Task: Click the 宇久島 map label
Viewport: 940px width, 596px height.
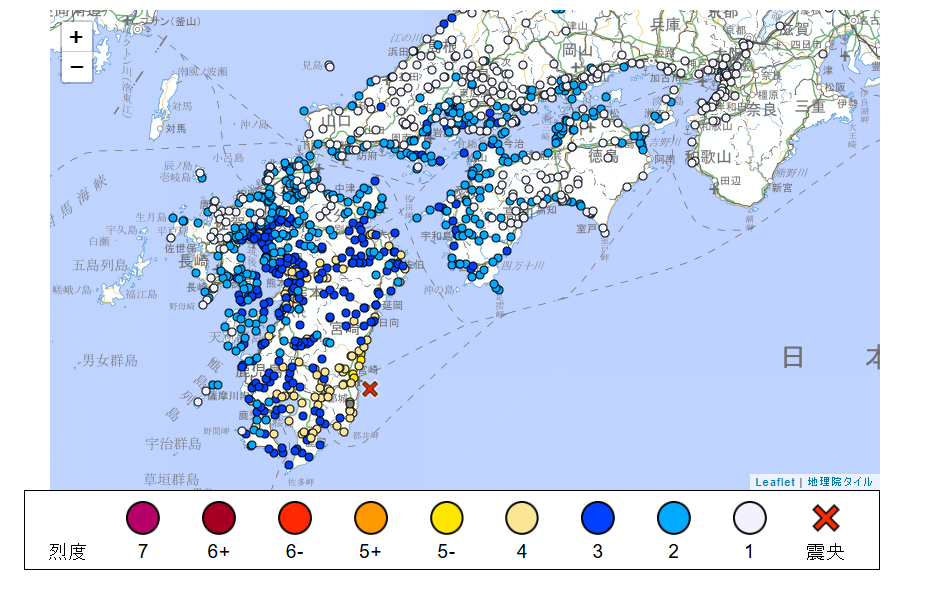Action: pyautogui.click(x=122, y=230)
